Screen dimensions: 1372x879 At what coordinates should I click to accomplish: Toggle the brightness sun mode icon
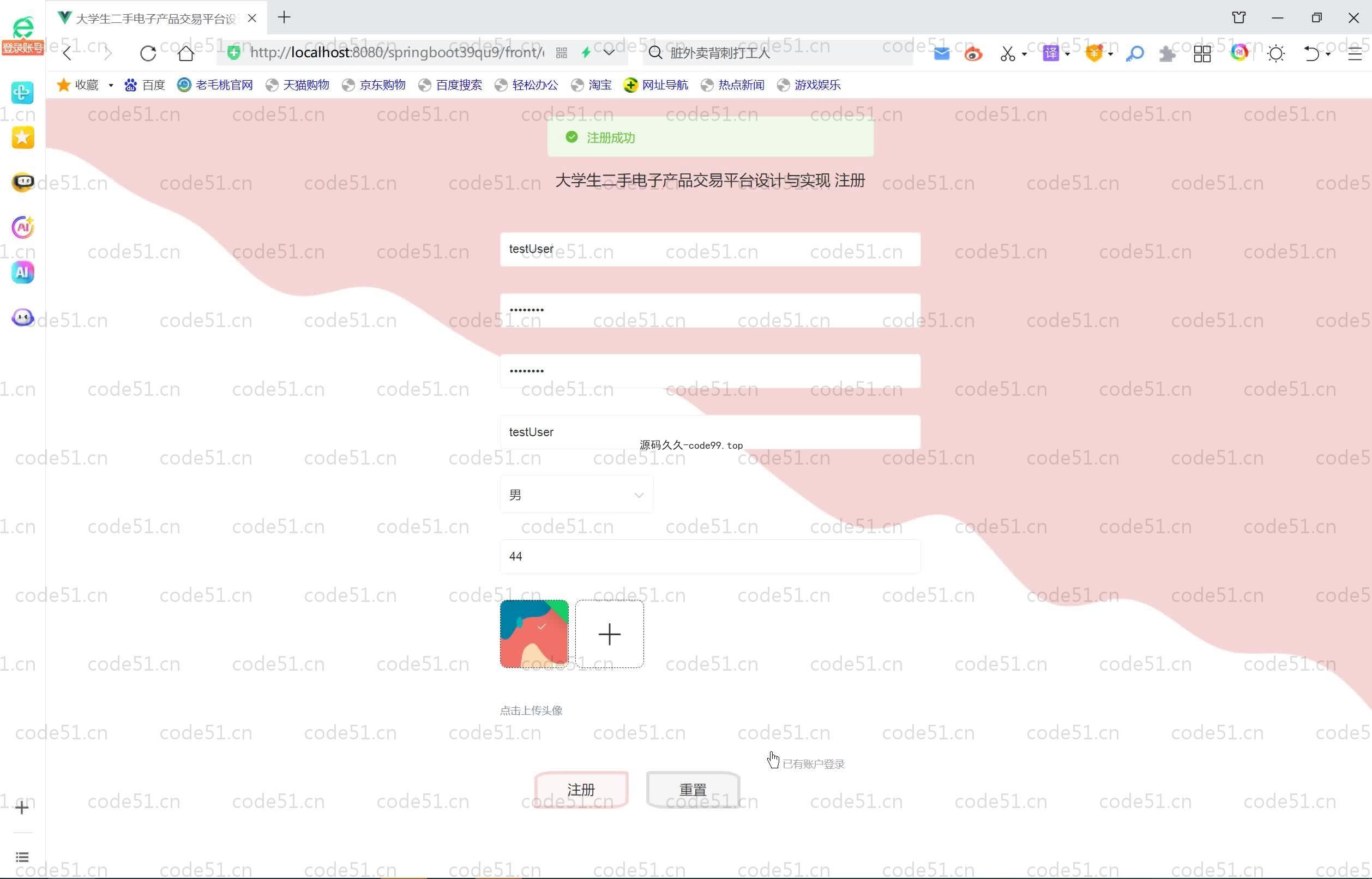[1275, 53]
